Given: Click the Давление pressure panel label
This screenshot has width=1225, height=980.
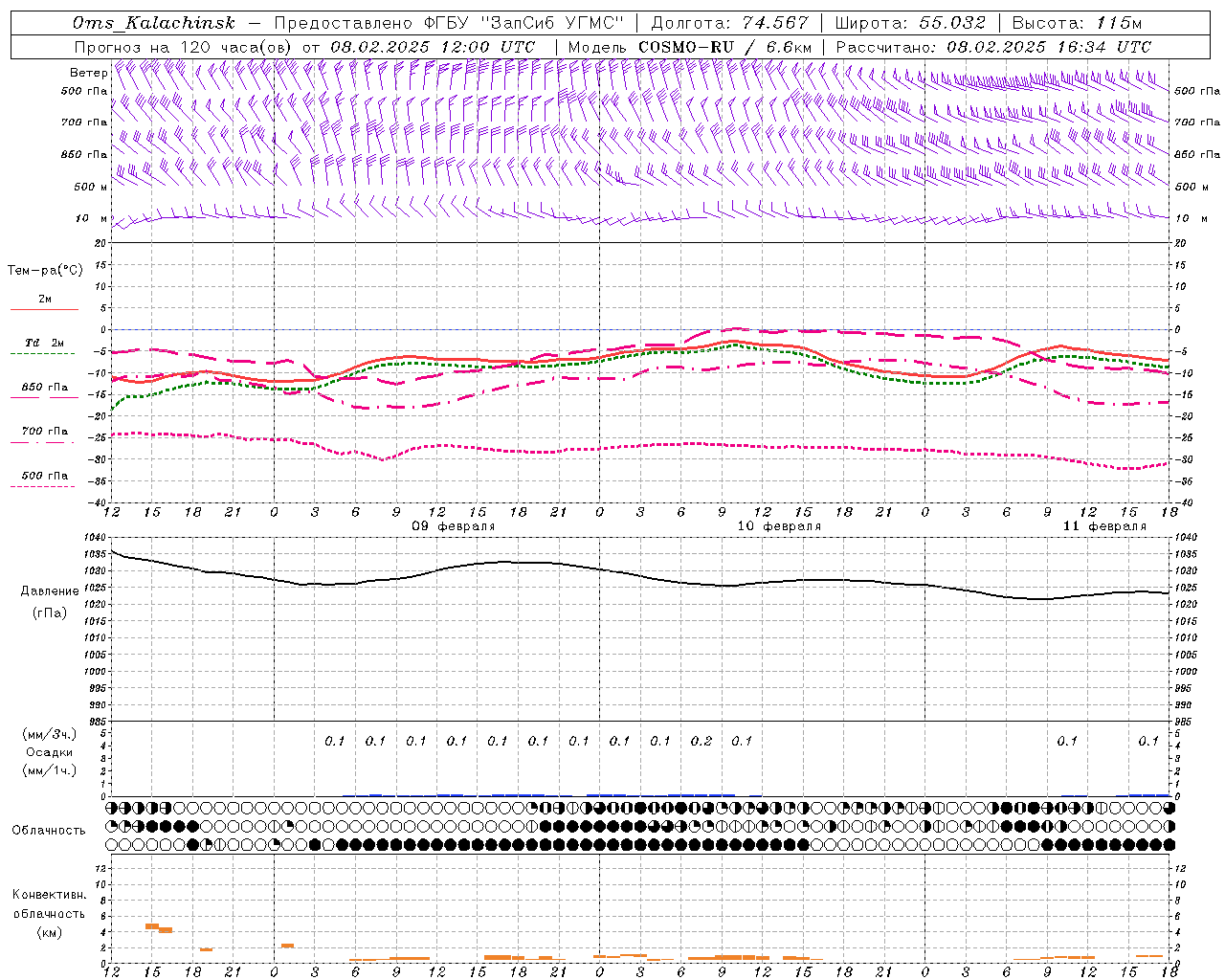Looking at the screenshot, I should click(x=50, y=591).
